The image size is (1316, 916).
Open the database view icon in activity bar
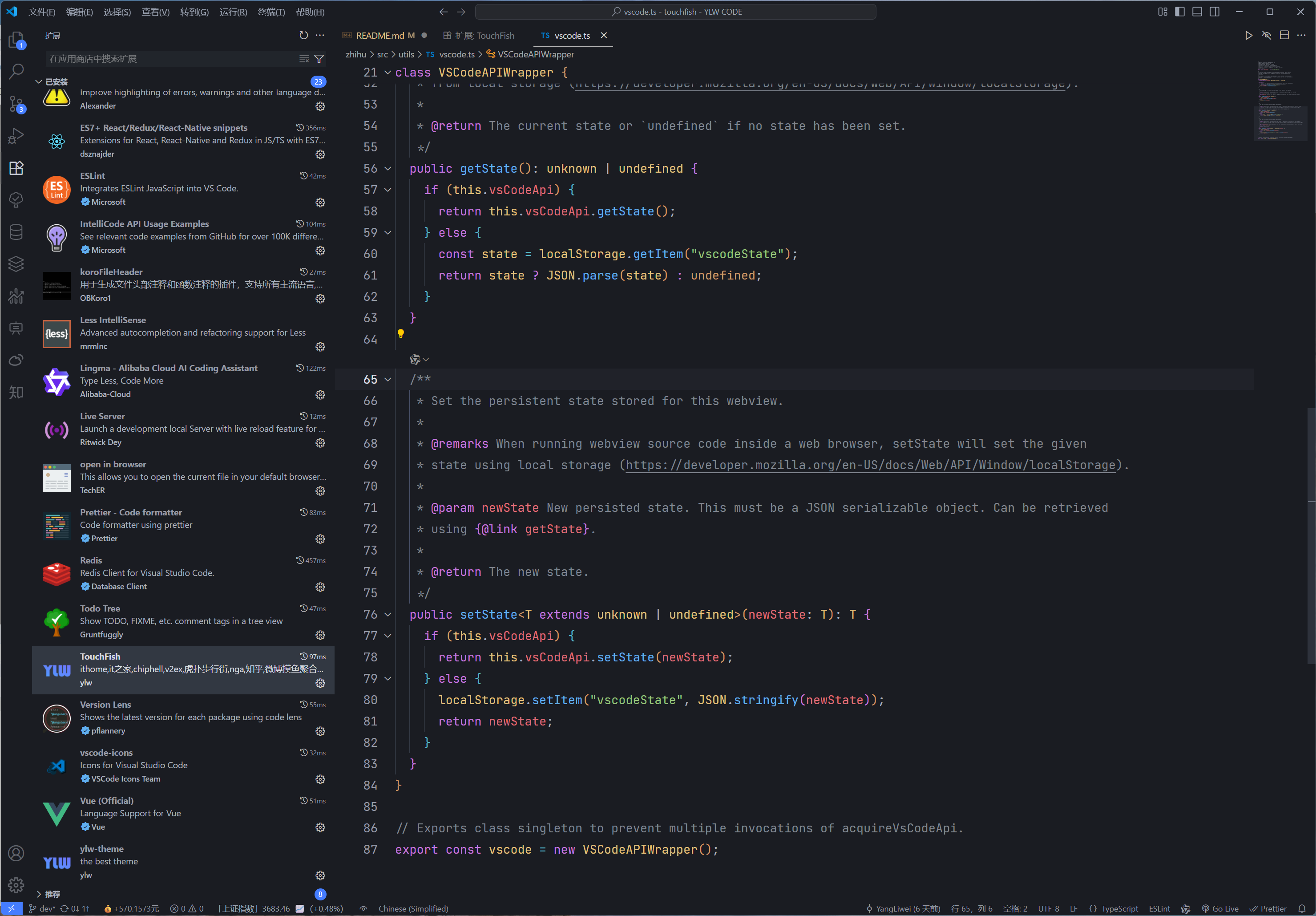click(16, 232)
